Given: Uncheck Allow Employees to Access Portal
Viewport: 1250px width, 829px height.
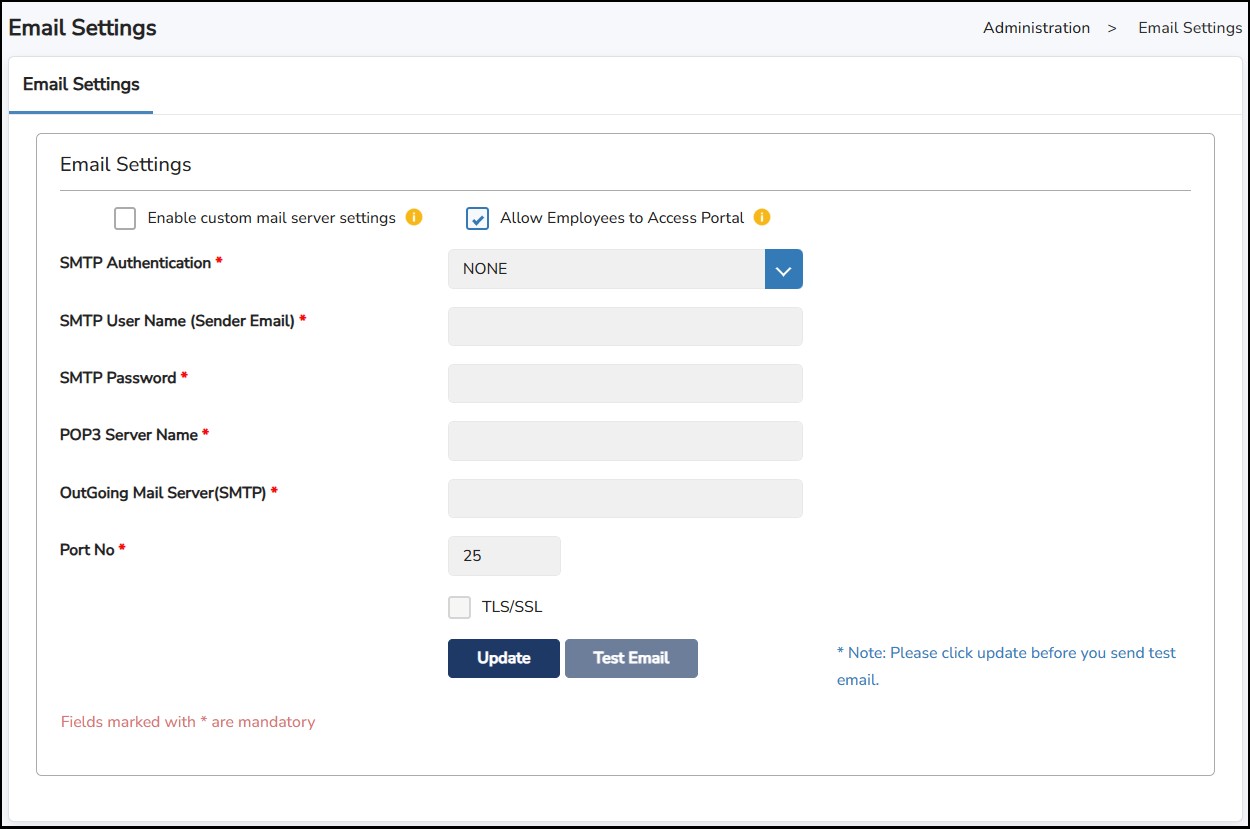Looking at the screenshot, I should 478,218.
